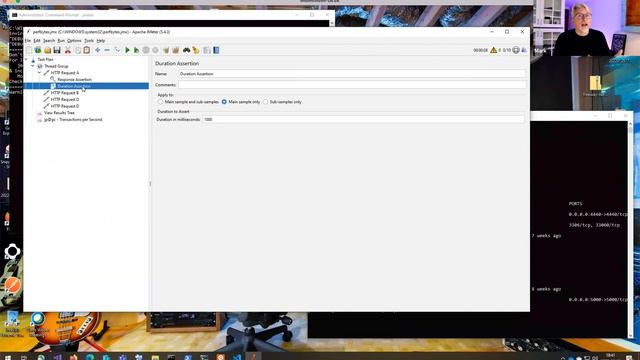Click the Cut scissors toolbar icon
640x360 pixels.
tap(68, 50)
